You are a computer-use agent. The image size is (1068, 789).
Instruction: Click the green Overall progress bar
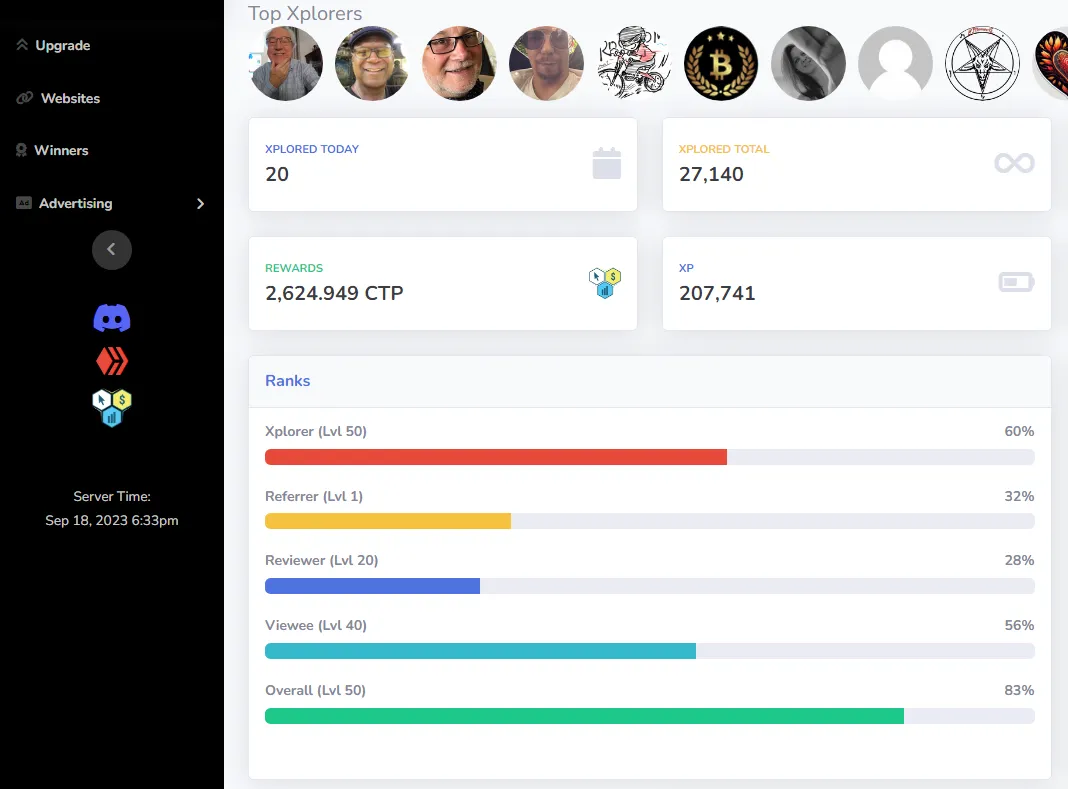tap(584, 715)
